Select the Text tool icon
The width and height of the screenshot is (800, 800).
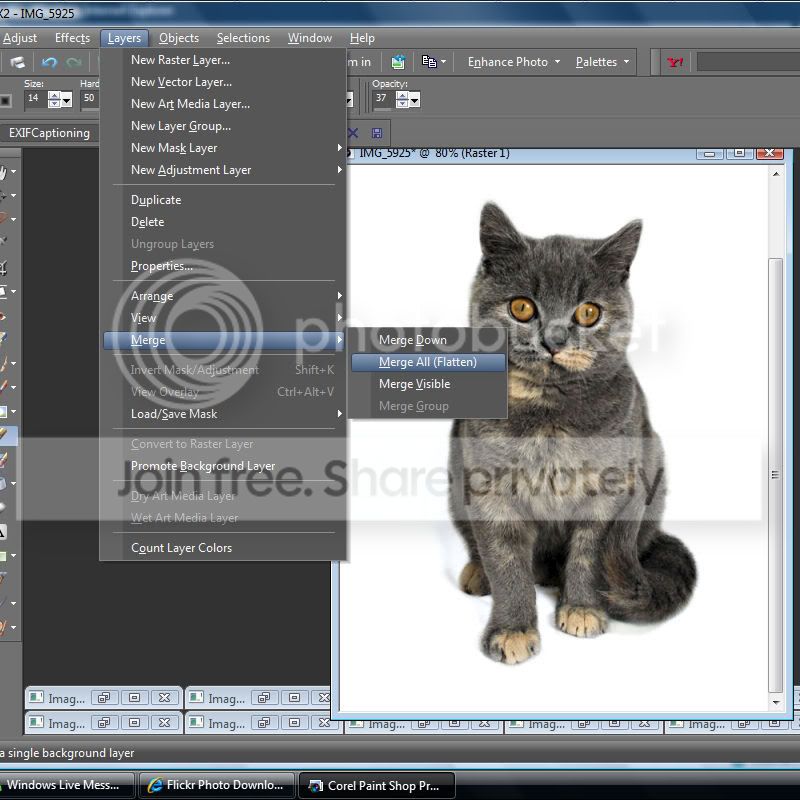[5, 531]
